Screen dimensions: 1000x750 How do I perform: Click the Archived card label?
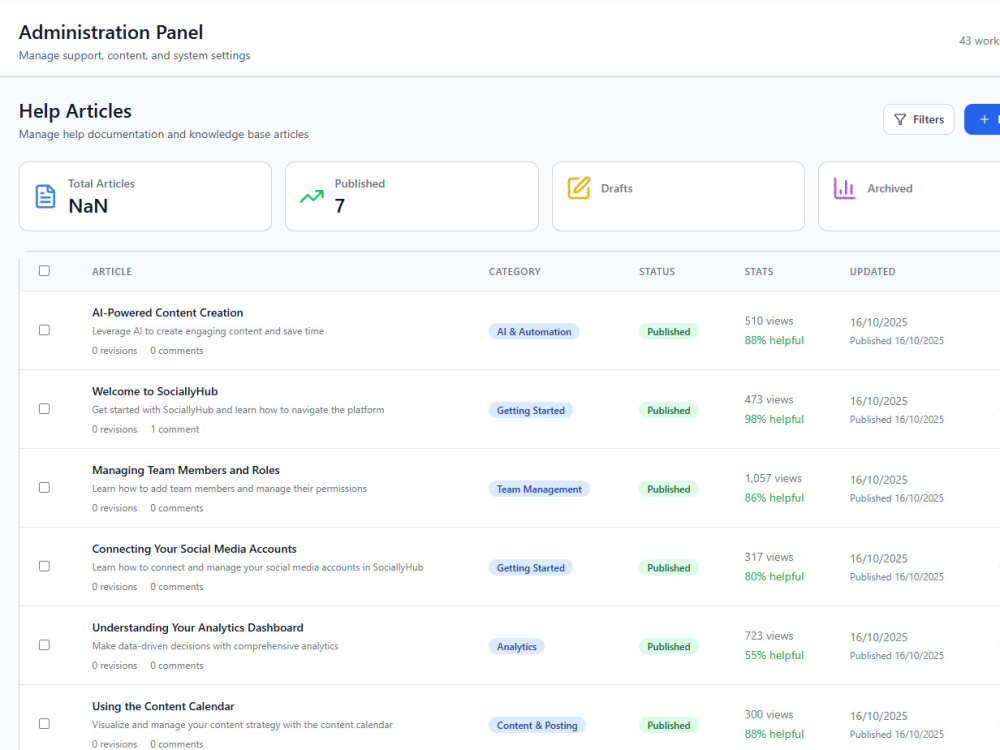[x=890, y=188]
